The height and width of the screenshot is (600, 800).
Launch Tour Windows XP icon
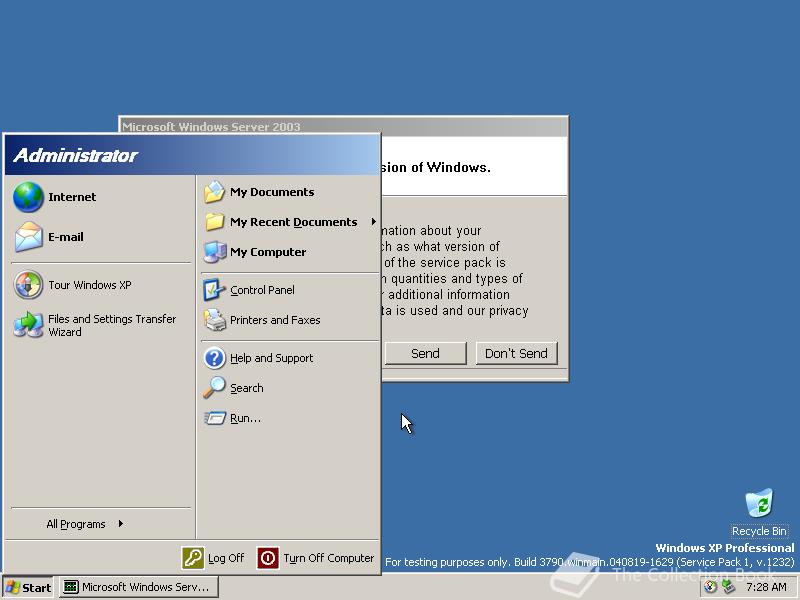click(28, 285)
